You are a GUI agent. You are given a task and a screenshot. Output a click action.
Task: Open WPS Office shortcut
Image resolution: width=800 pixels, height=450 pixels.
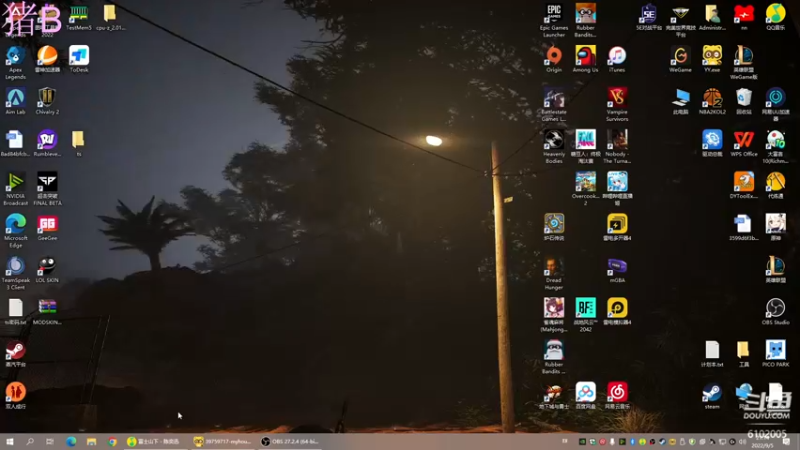[743, 143]
